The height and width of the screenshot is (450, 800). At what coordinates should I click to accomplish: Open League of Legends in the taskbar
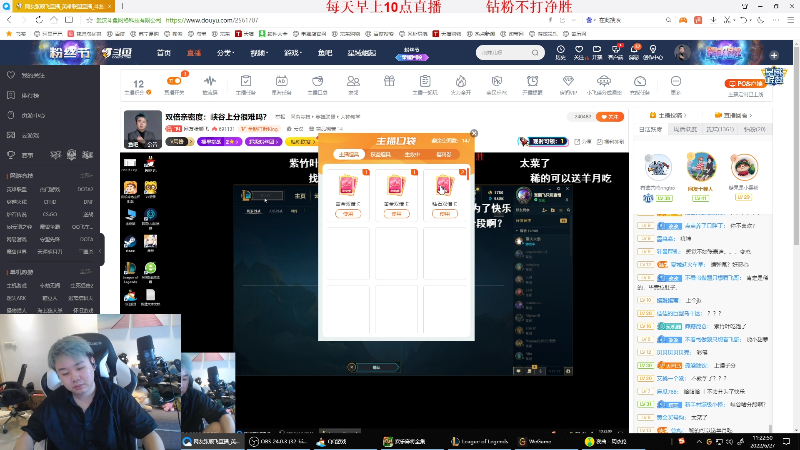tap(480, 441)
